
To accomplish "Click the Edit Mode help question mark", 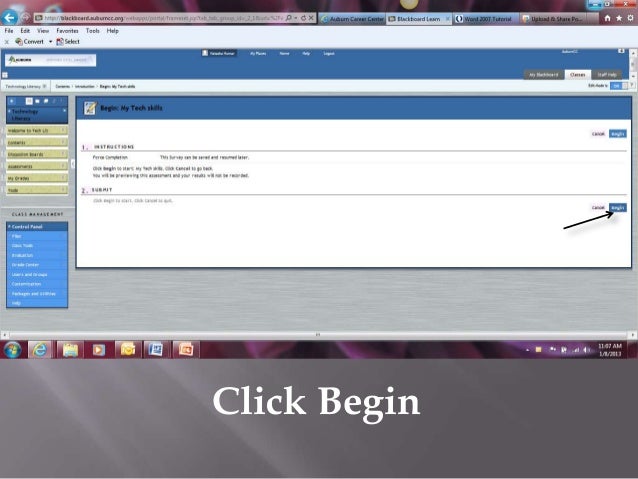I will [x=632, y=85].
